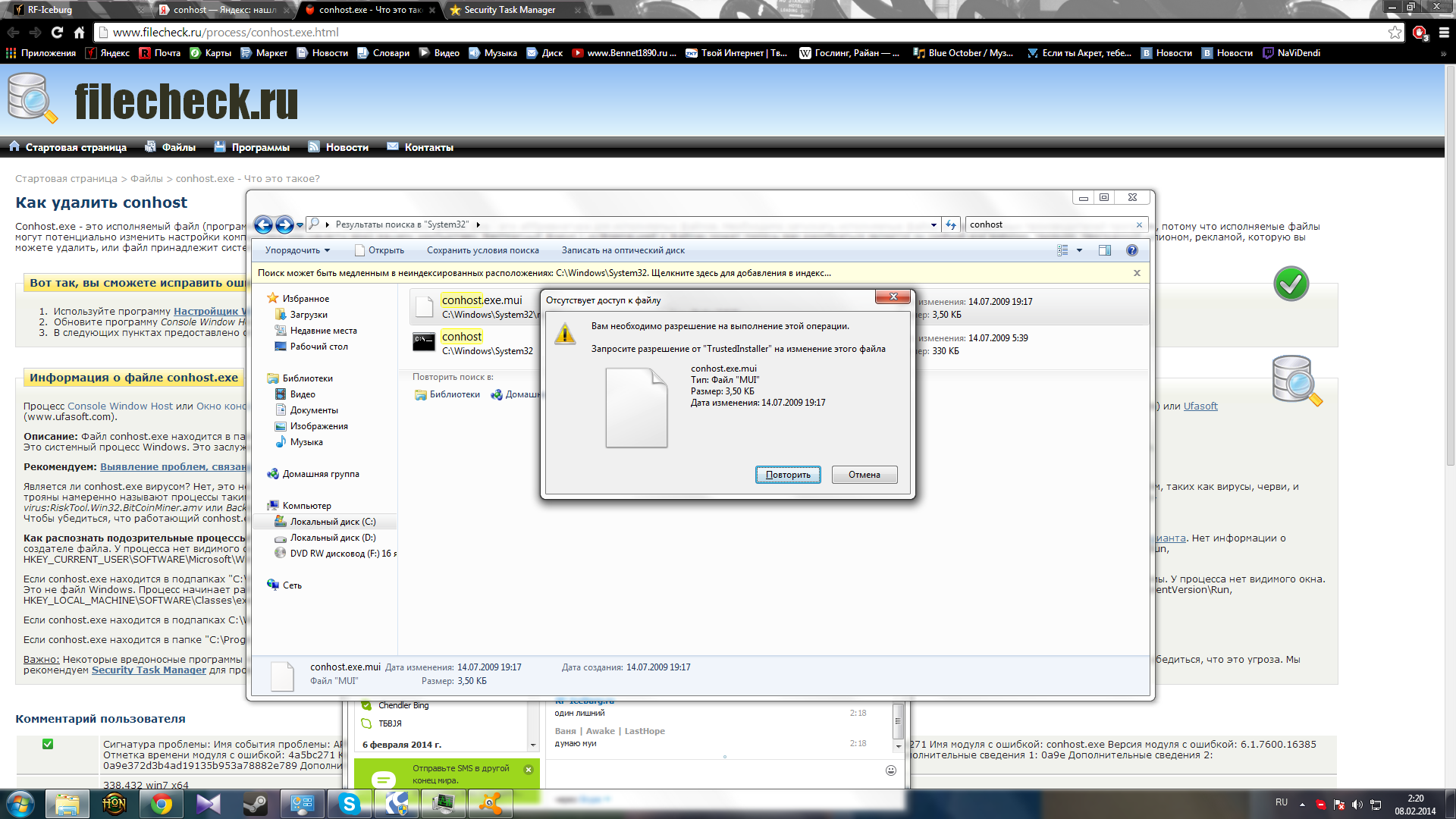Viewport: 1456px width, 819px height.
Task: Expand address bar history dropdown
Action: click(934, 224)
